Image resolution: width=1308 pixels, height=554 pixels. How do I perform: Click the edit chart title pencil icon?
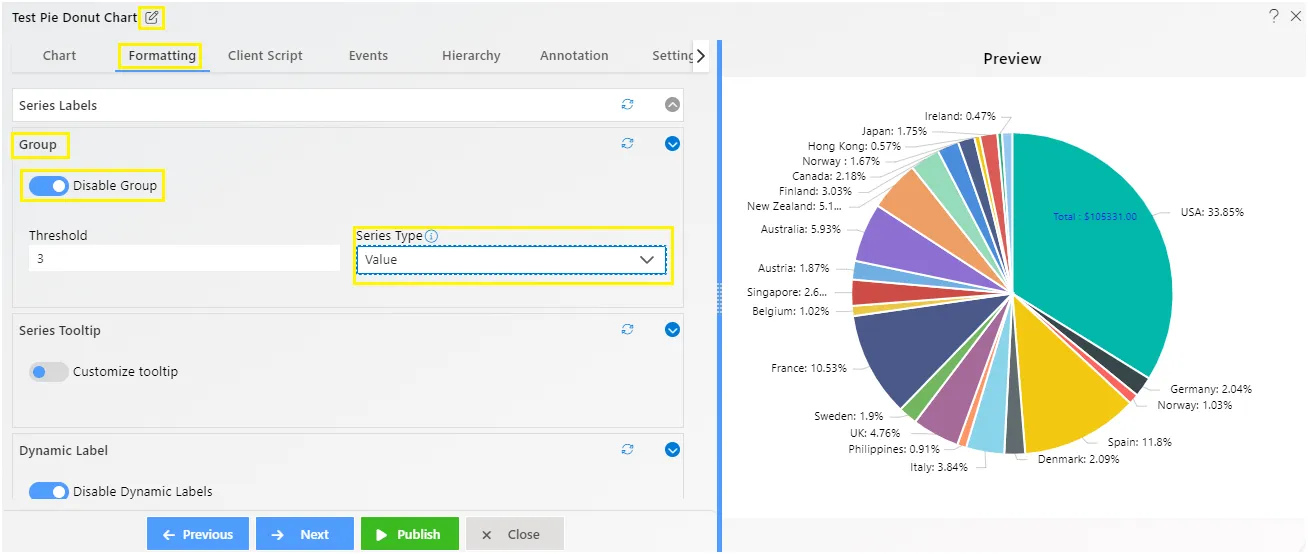151,17
